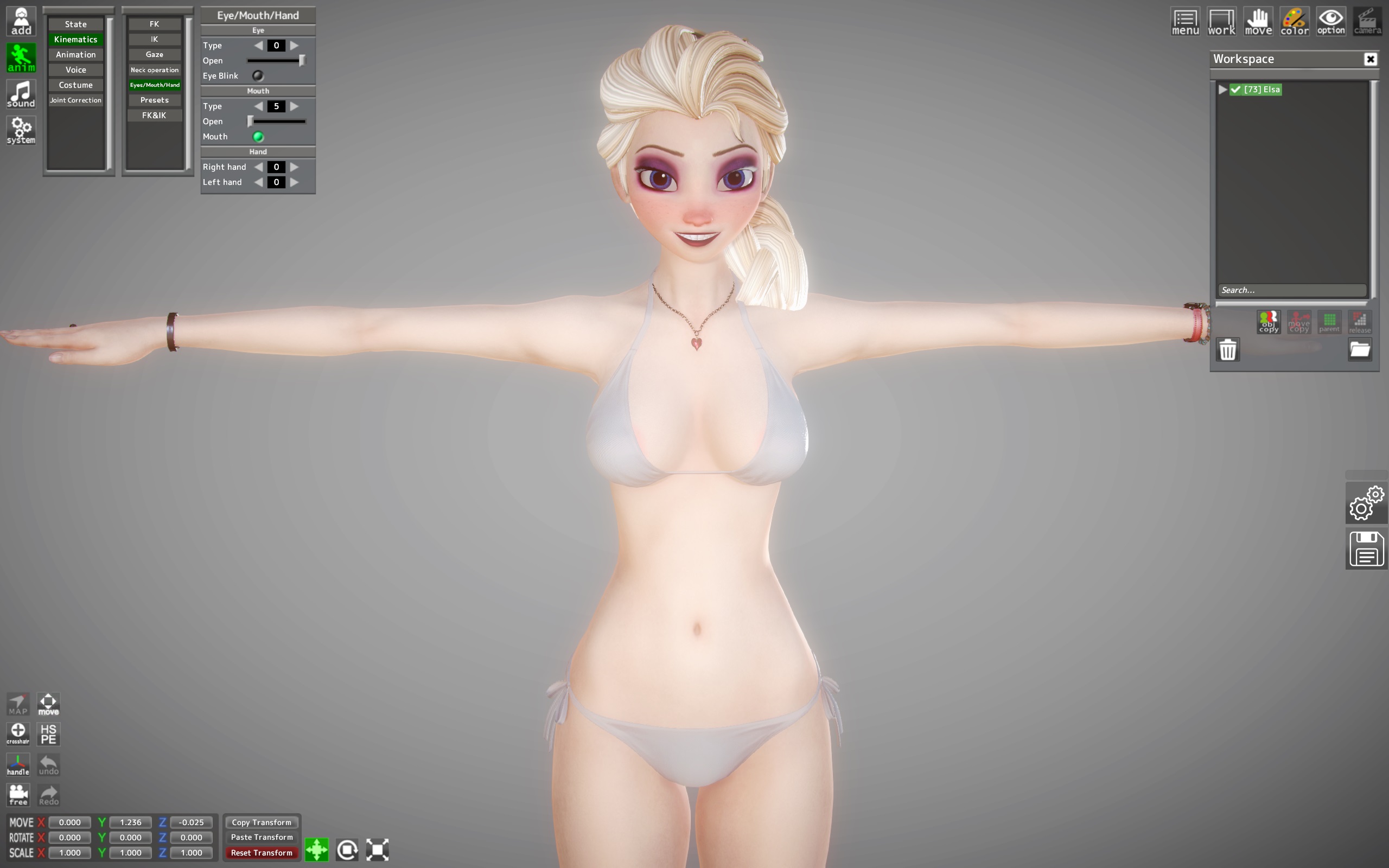The height and width of the screenshot is (868, 1389).
Task: Click the MOVE Y value field
Action: coord(130,822)
